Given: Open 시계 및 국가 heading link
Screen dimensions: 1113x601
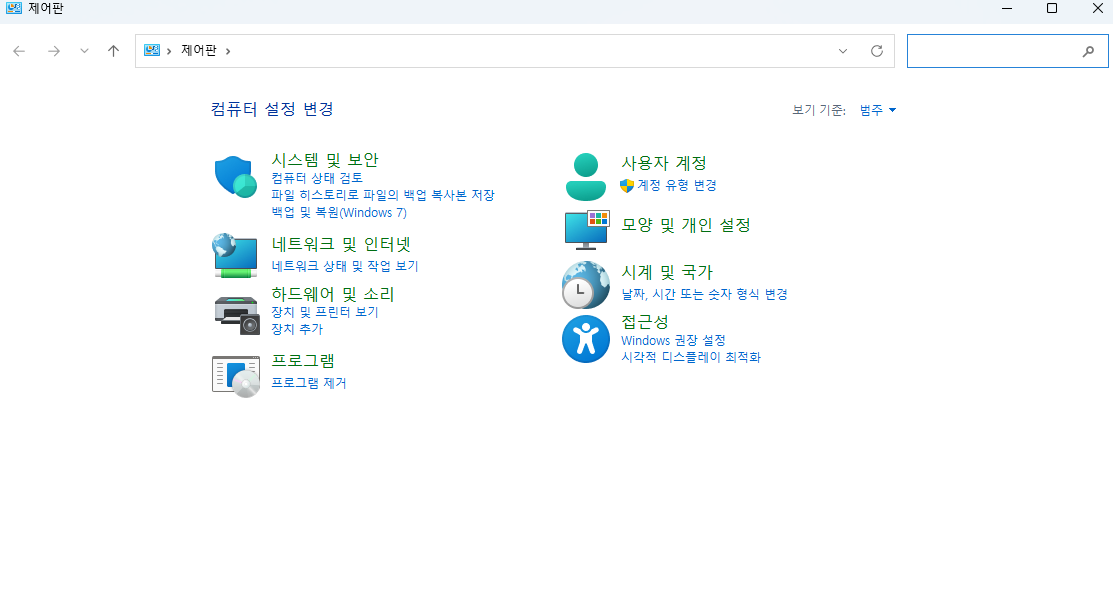Looking at the screenshot, I should [667, 272].
